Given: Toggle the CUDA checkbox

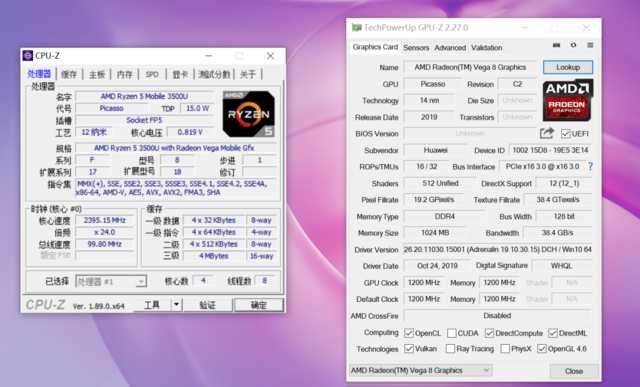Looking at the screenshot, I should click(451, 333).
